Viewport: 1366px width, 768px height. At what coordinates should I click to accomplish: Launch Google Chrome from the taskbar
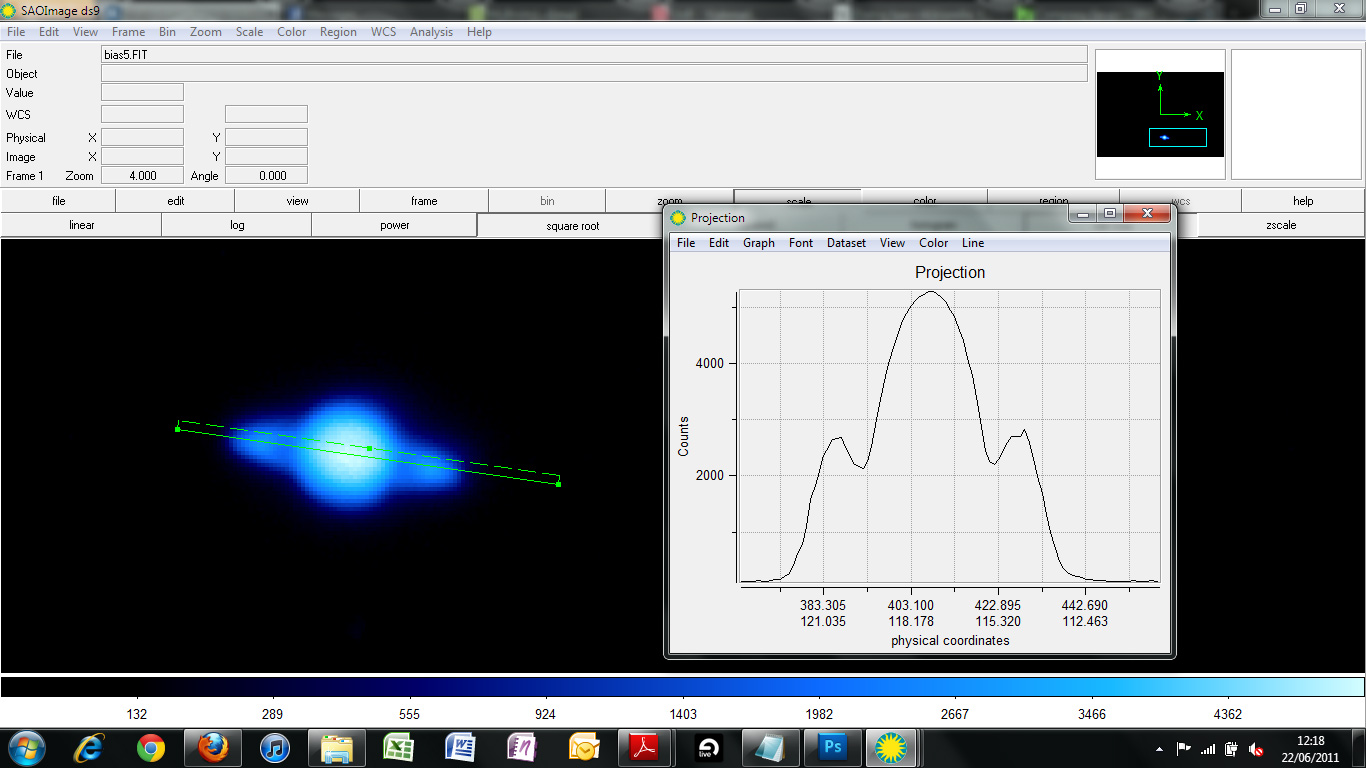point(151,747)
